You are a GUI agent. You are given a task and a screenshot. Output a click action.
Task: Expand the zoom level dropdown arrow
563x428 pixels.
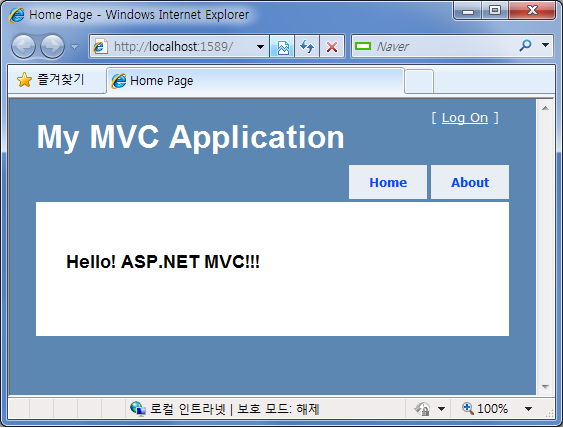pyautogui.click(x=528, y=409)
